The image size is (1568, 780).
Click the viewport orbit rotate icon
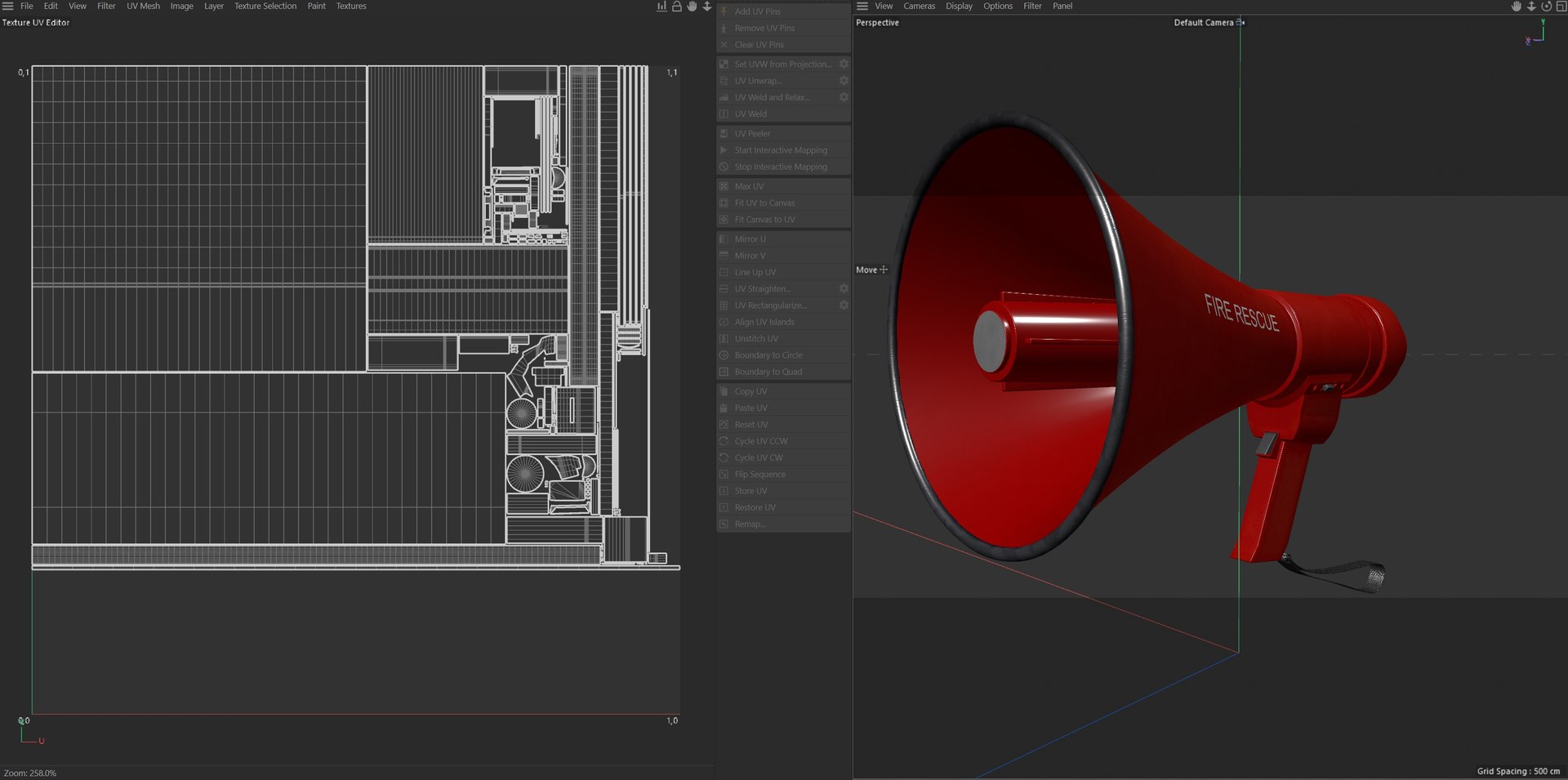1546,6
